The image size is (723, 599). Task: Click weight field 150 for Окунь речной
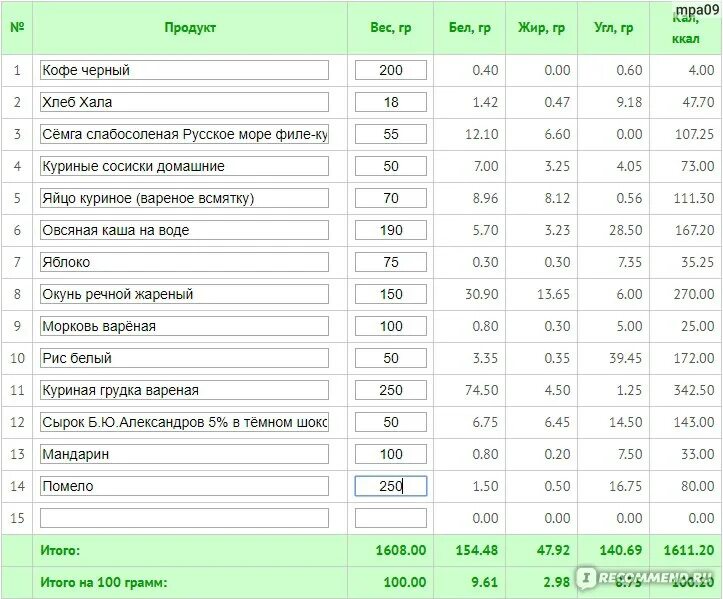(391, 294)
